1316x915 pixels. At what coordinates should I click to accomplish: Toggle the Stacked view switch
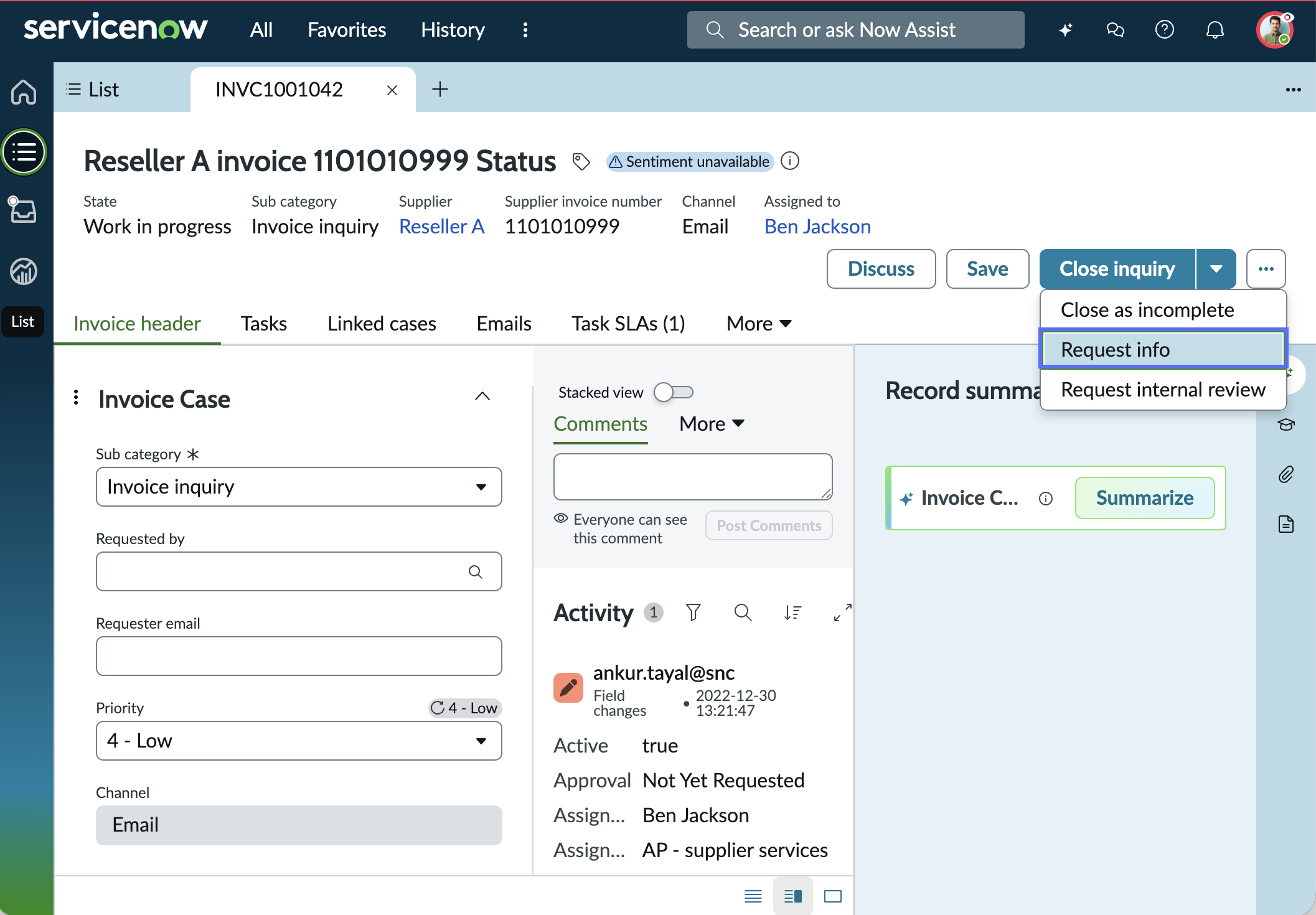tap(674, 392)
